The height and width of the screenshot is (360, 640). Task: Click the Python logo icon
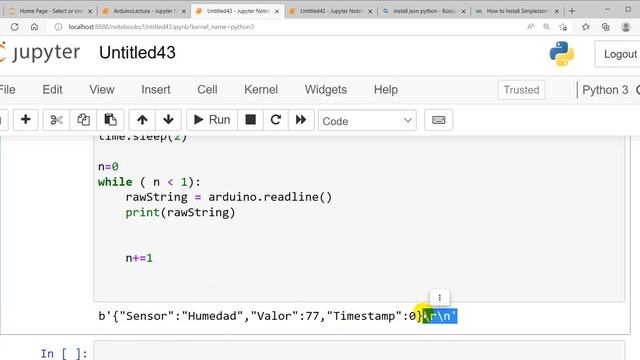(x=562, y=53)
